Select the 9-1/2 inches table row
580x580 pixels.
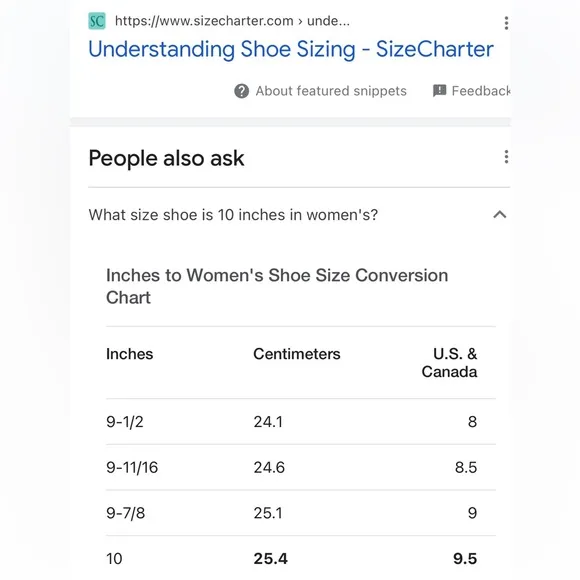coord(301,422)
